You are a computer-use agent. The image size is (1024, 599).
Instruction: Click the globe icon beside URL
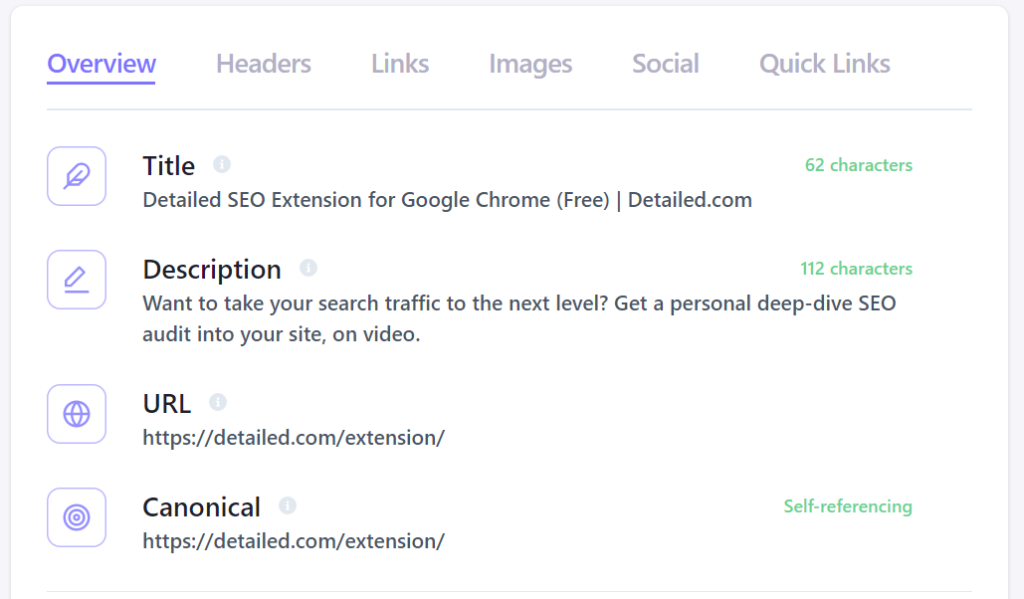tap(76, 413)
